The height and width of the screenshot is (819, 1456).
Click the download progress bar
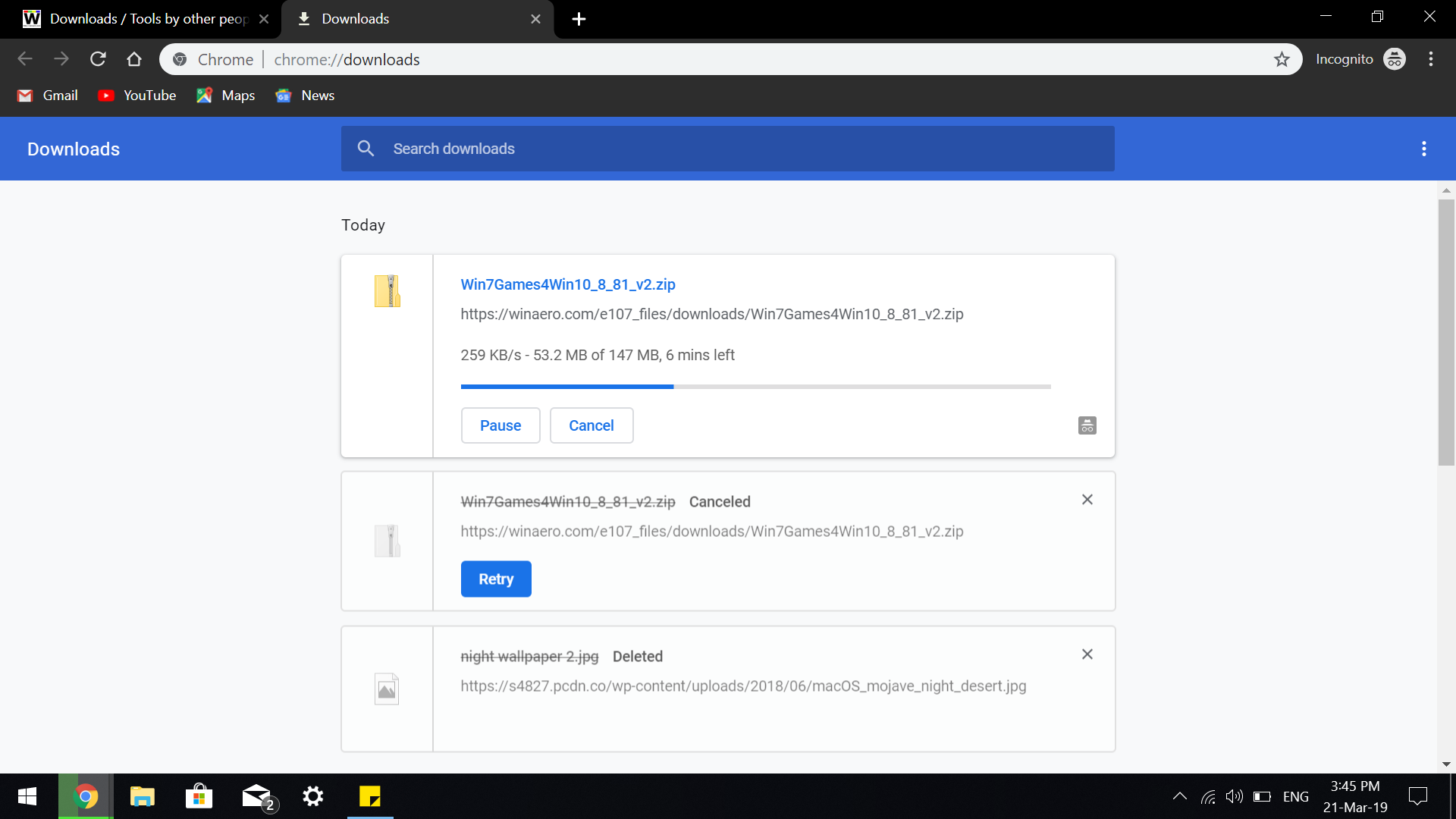tap(755, 387)
